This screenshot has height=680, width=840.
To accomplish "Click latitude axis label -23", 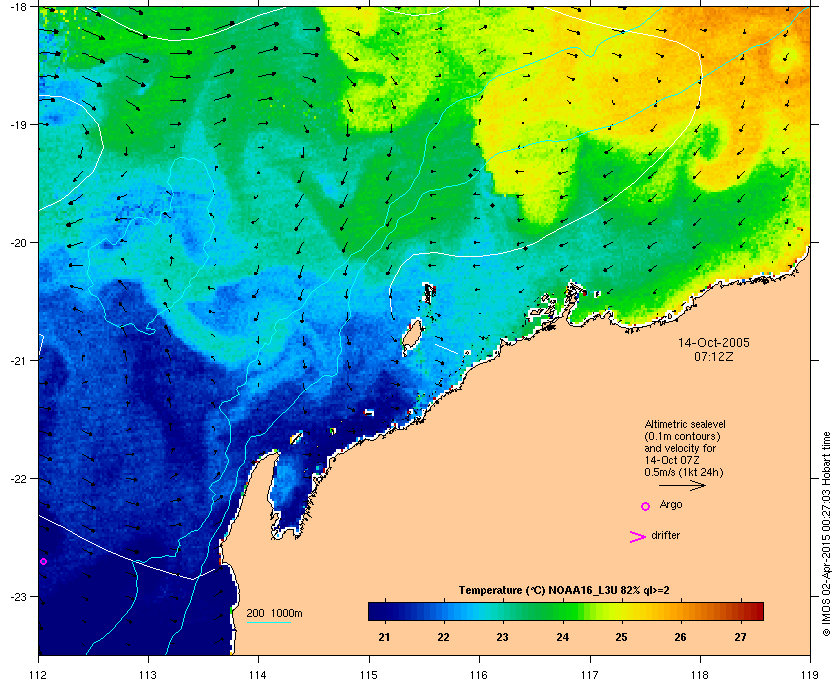I will click(18, 596).
